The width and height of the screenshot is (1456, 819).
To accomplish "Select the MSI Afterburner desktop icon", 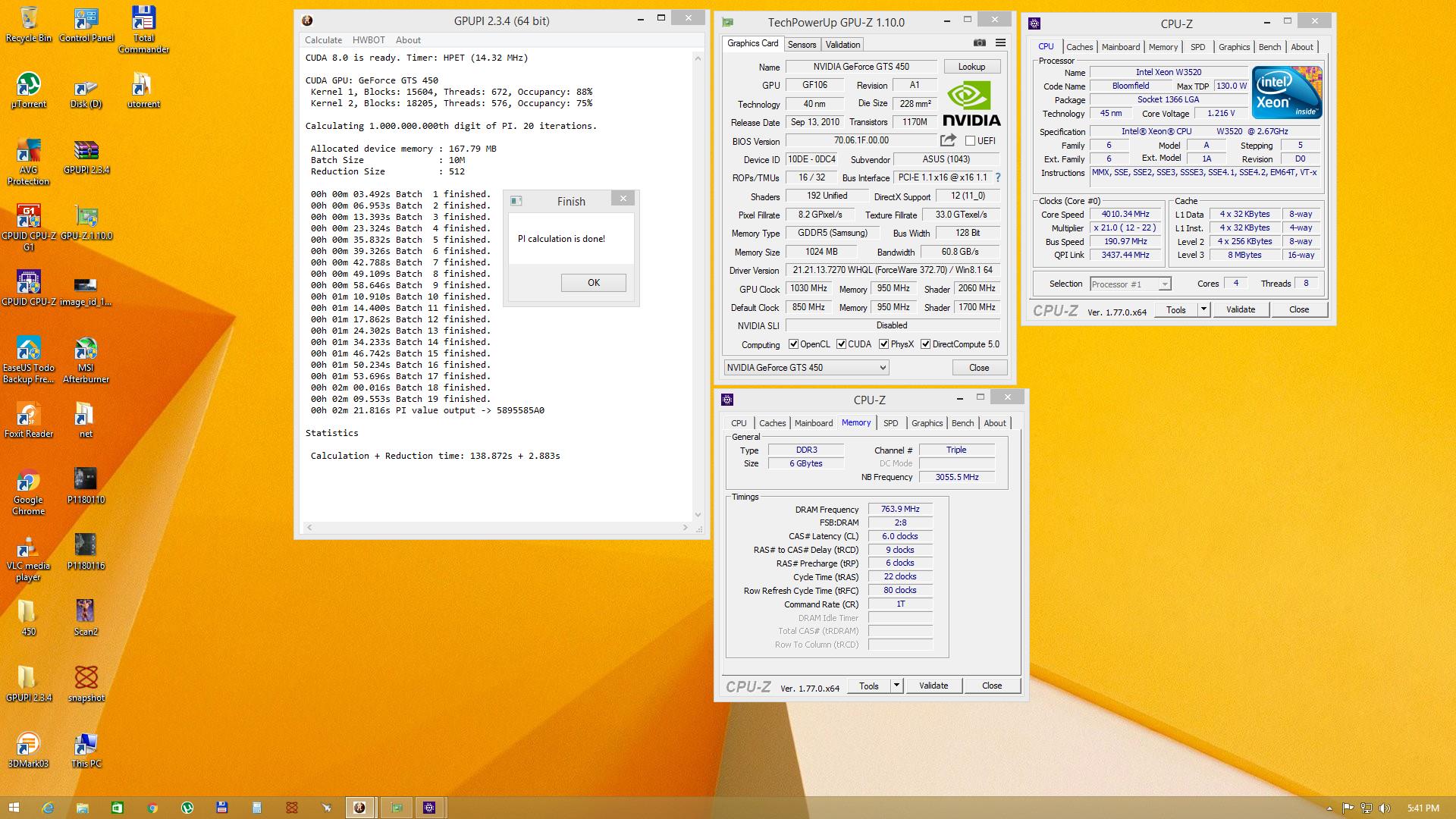I will tap(86, 360).
